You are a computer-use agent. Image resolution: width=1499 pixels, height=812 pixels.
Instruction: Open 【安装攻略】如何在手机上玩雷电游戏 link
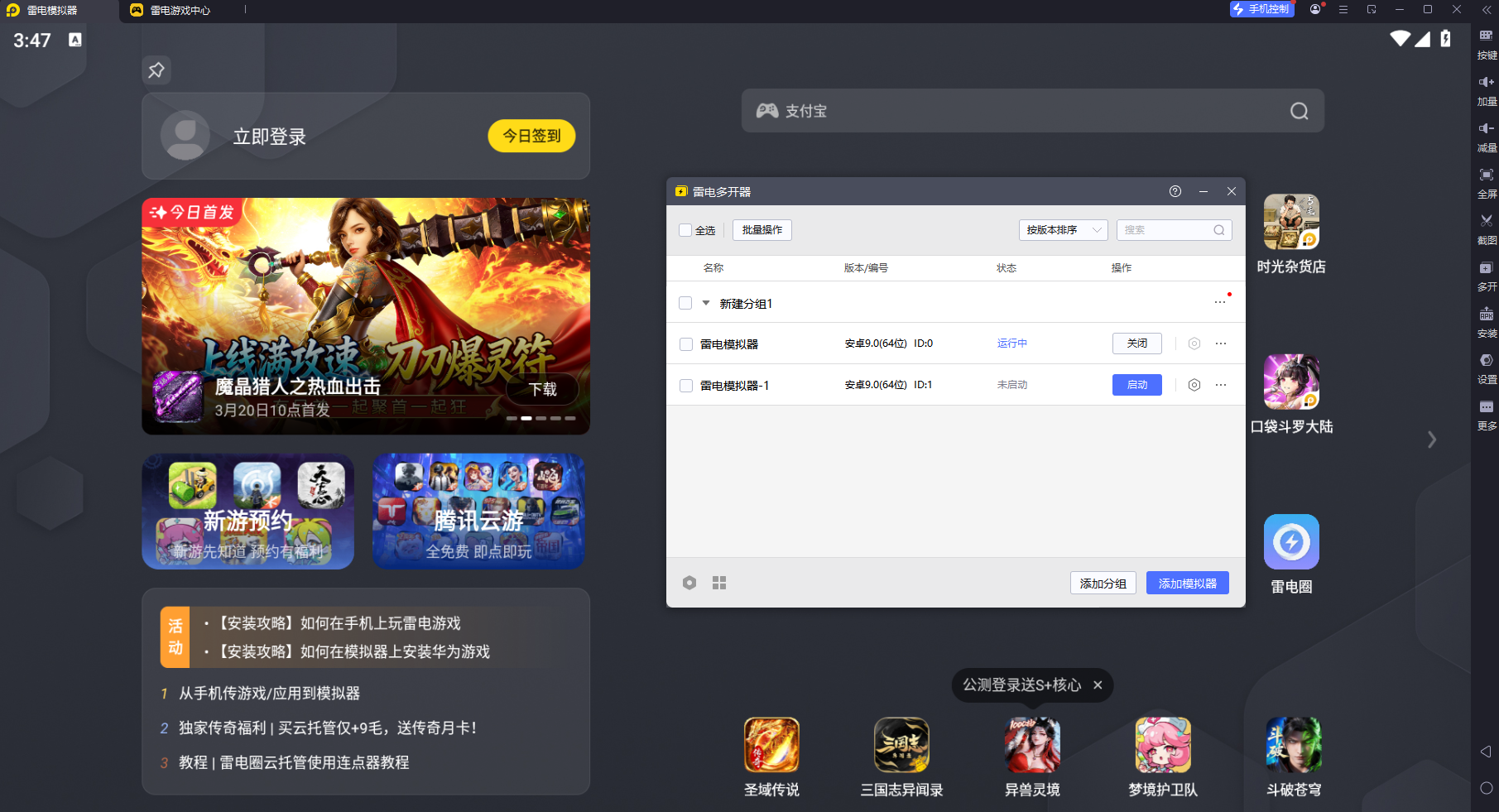coord(339,623)
